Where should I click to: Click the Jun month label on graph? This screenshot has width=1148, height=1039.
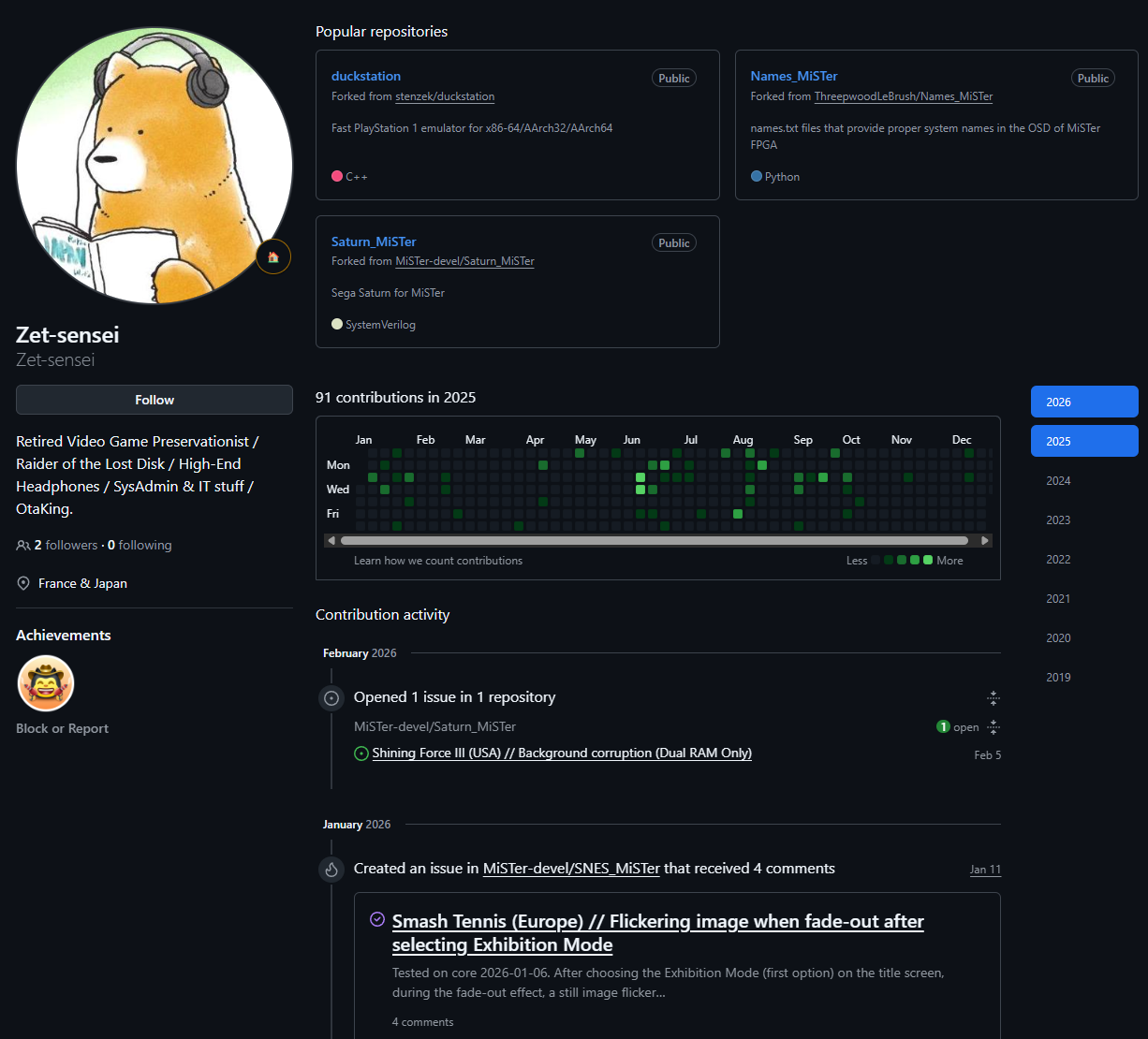tap(632, 439)
